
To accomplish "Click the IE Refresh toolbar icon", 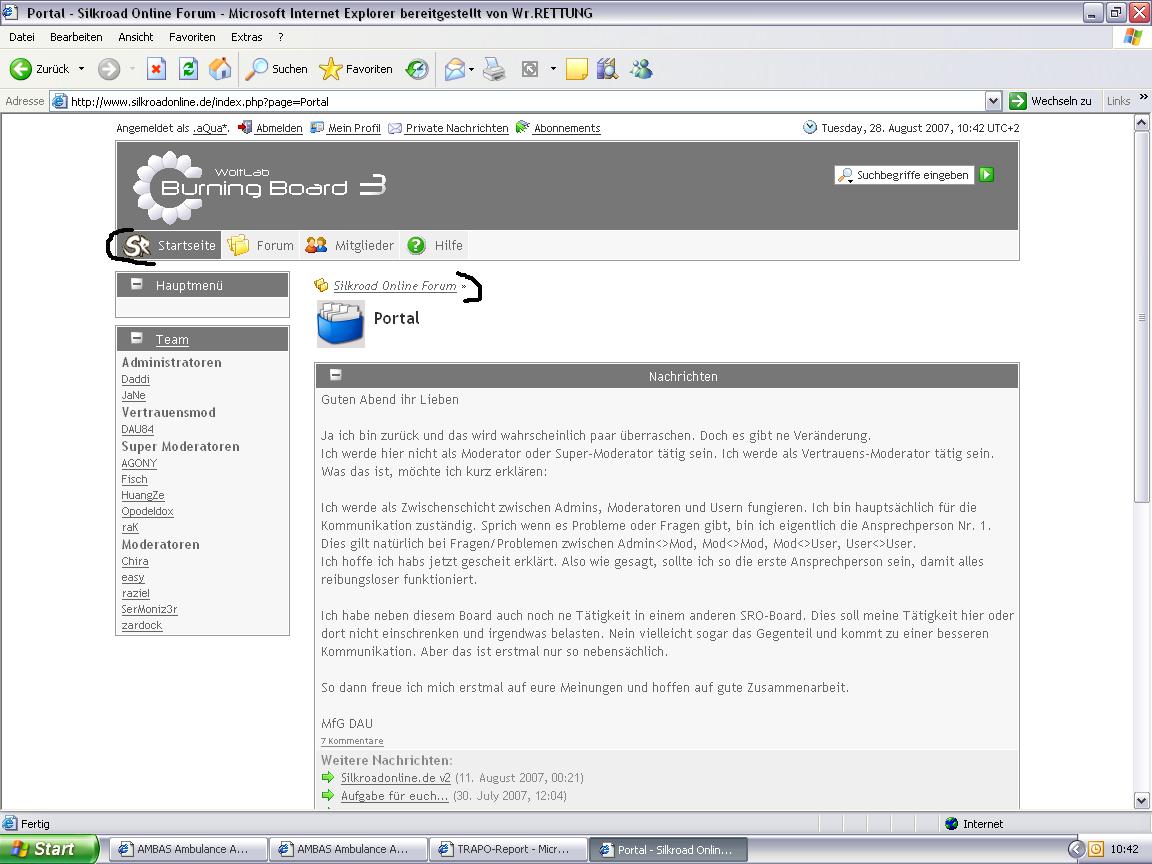I will (188, 69).
